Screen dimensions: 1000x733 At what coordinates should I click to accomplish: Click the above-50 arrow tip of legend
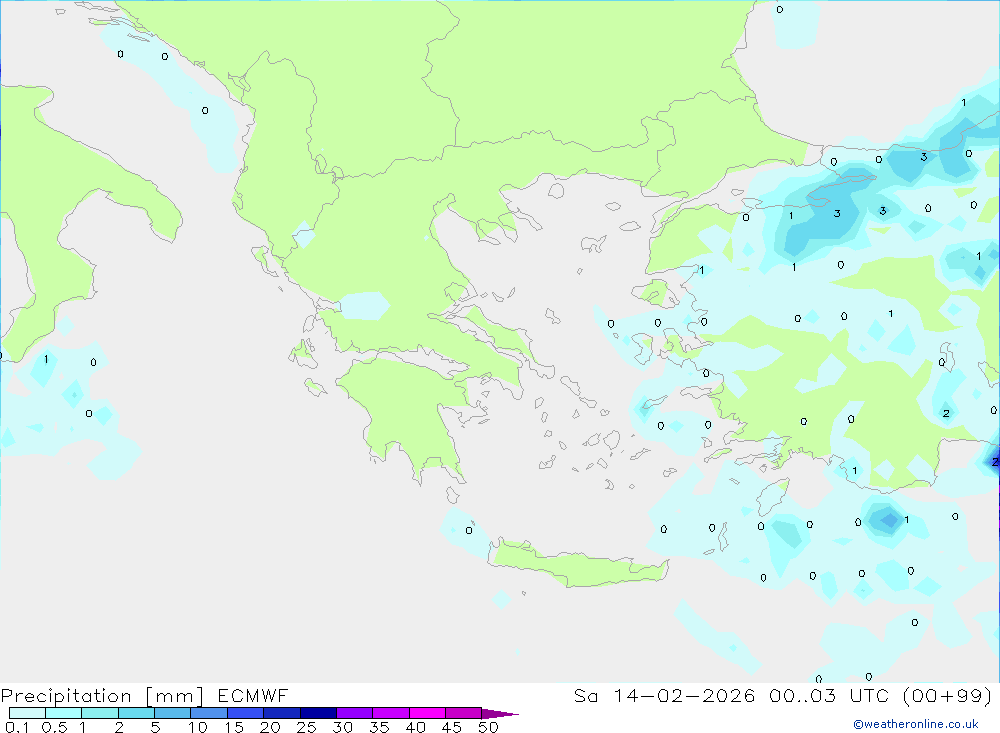[500, 714]
